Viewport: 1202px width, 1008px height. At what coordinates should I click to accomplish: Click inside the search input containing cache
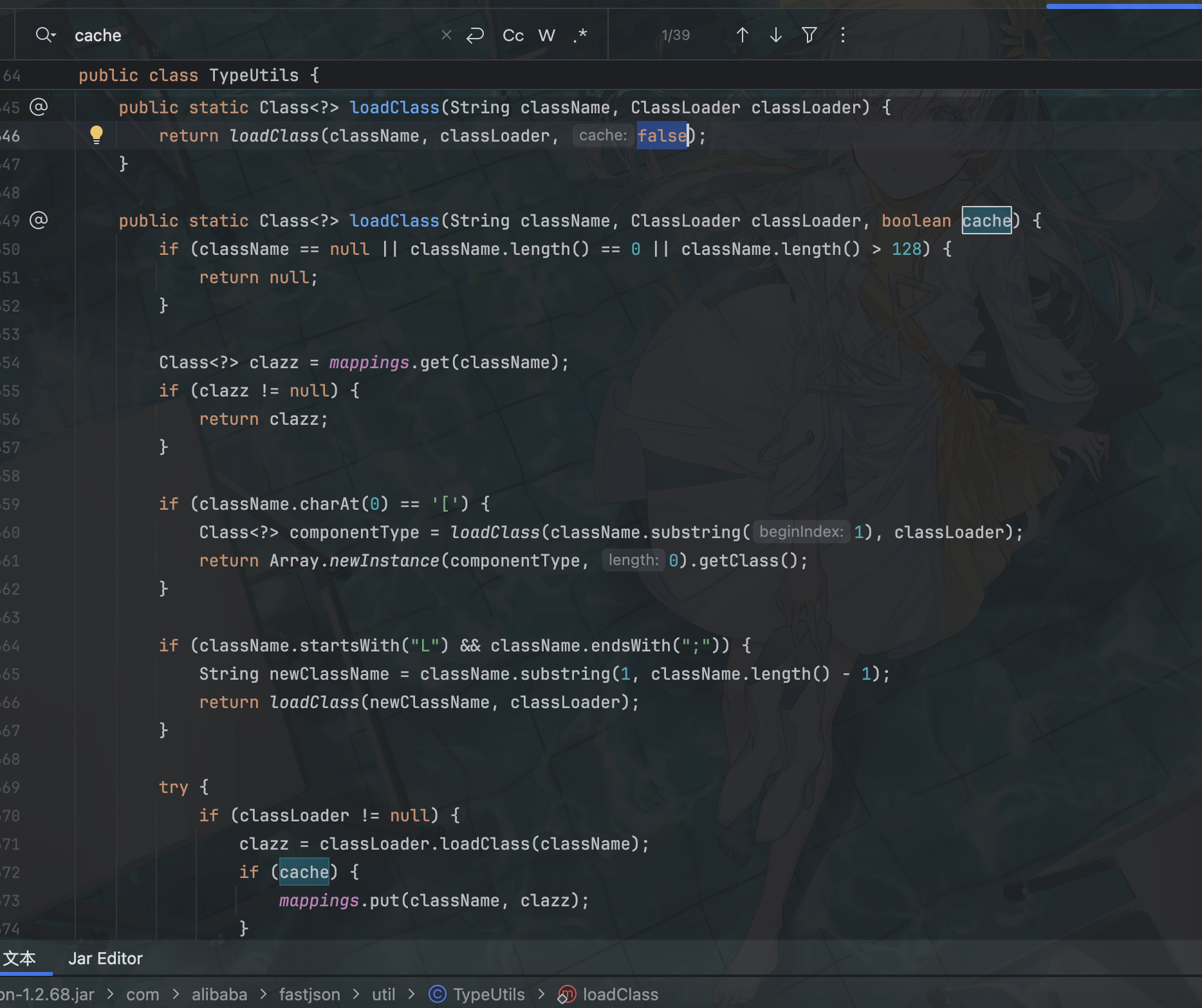tap(245, 35)
